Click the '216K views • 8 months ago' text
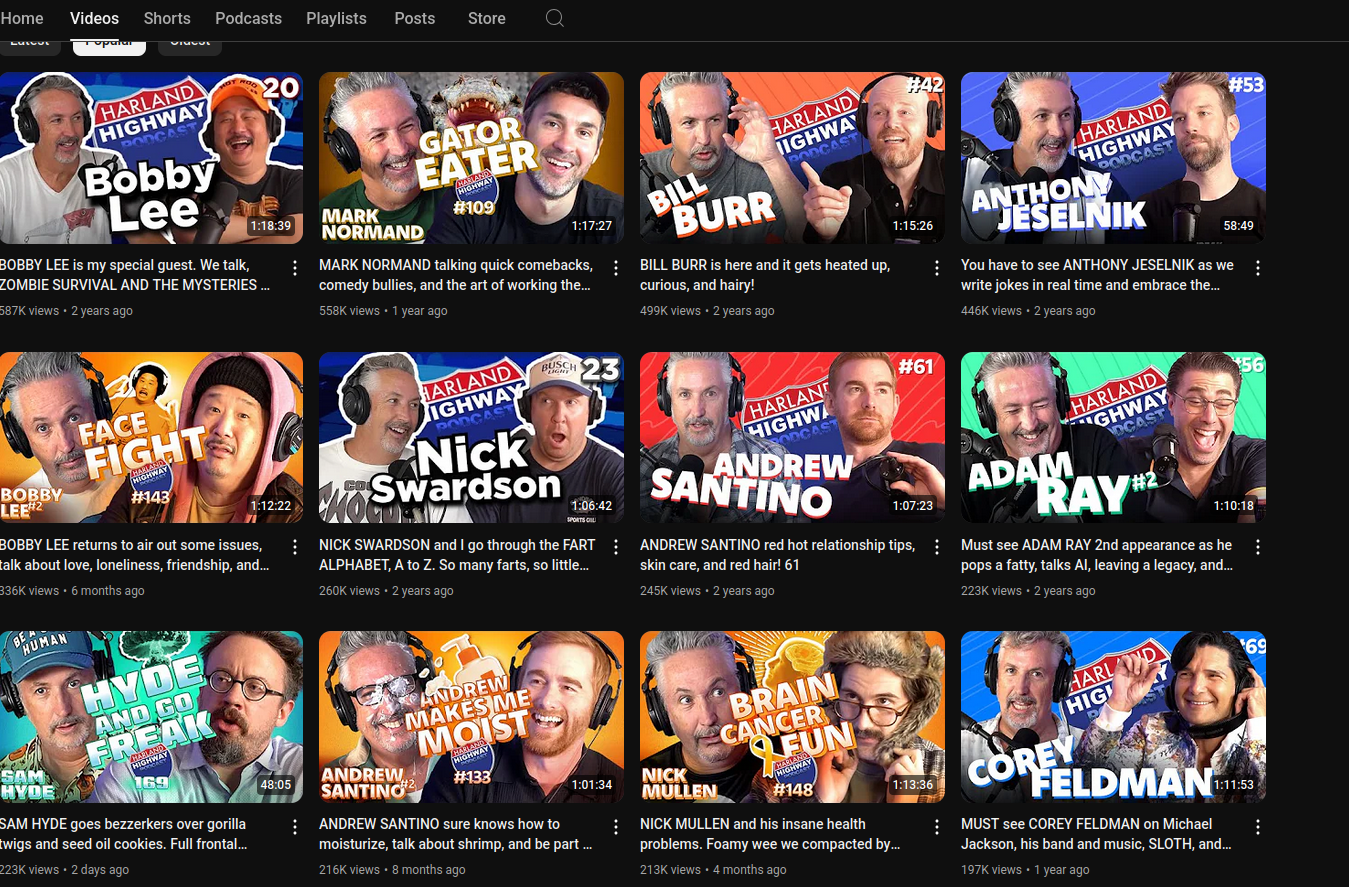The width and height of the screenshot is (1349, 887). 392,870
